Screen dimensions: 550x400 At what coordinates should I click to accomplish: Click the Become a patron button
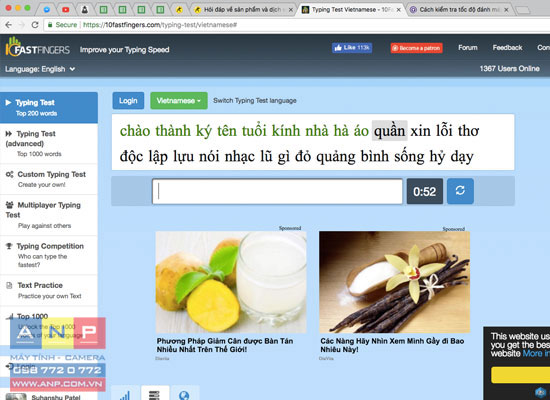417,48
